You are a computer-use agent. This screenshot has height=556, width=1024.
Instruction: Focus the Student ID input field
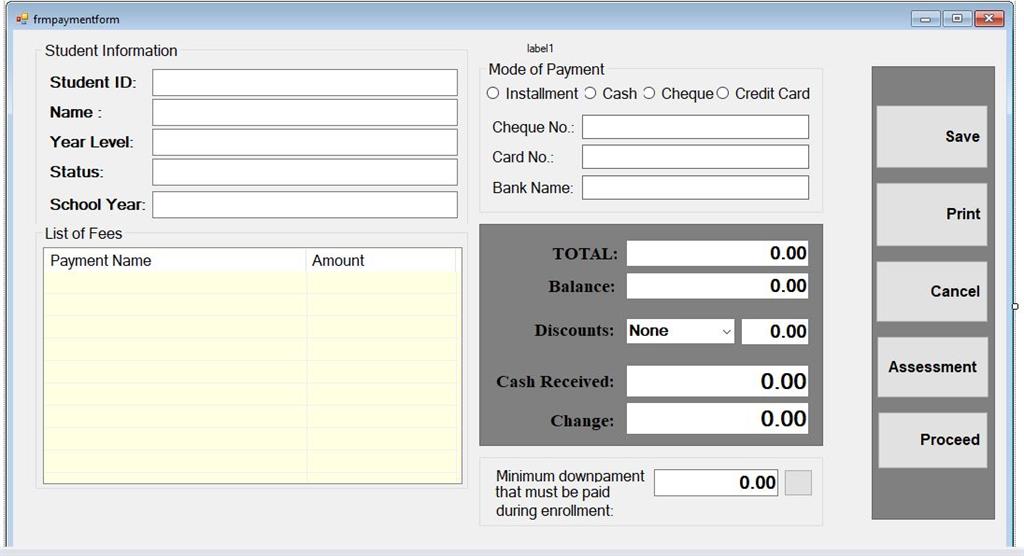pyautogui.click(x=305, y=83)
